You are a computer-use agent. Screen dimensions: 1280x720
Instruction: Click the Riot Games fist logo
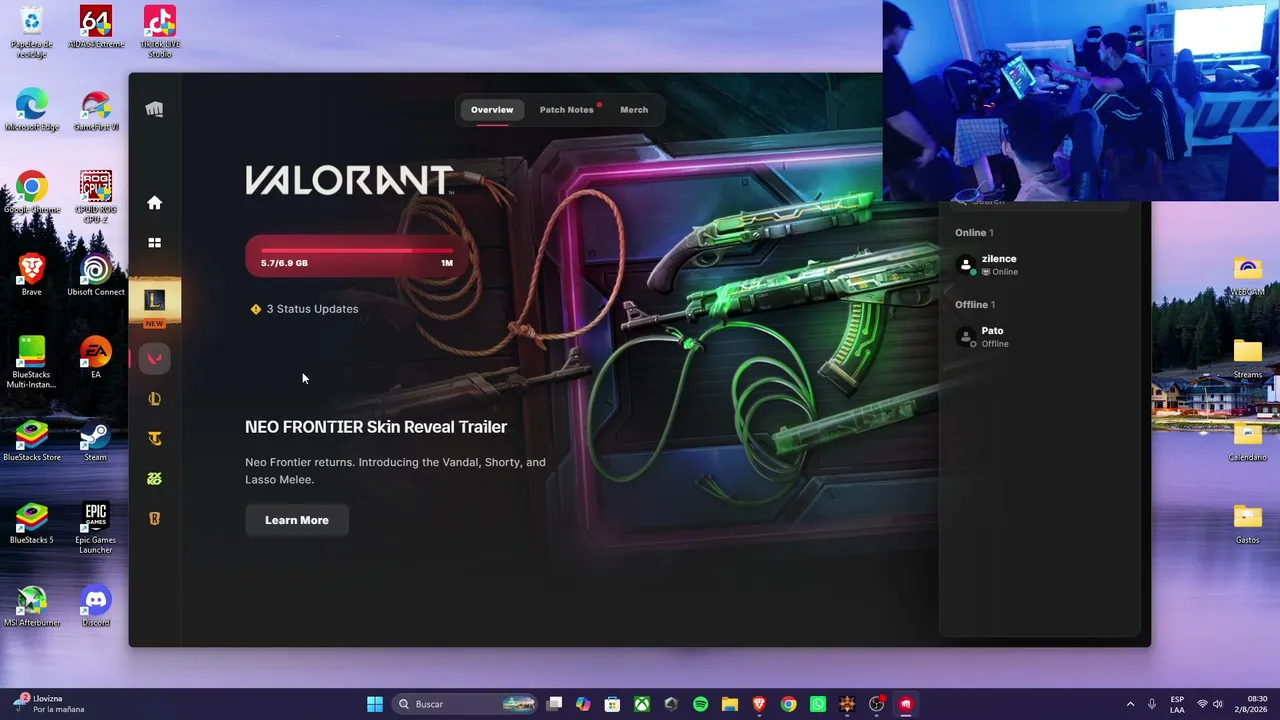point(154,109)
